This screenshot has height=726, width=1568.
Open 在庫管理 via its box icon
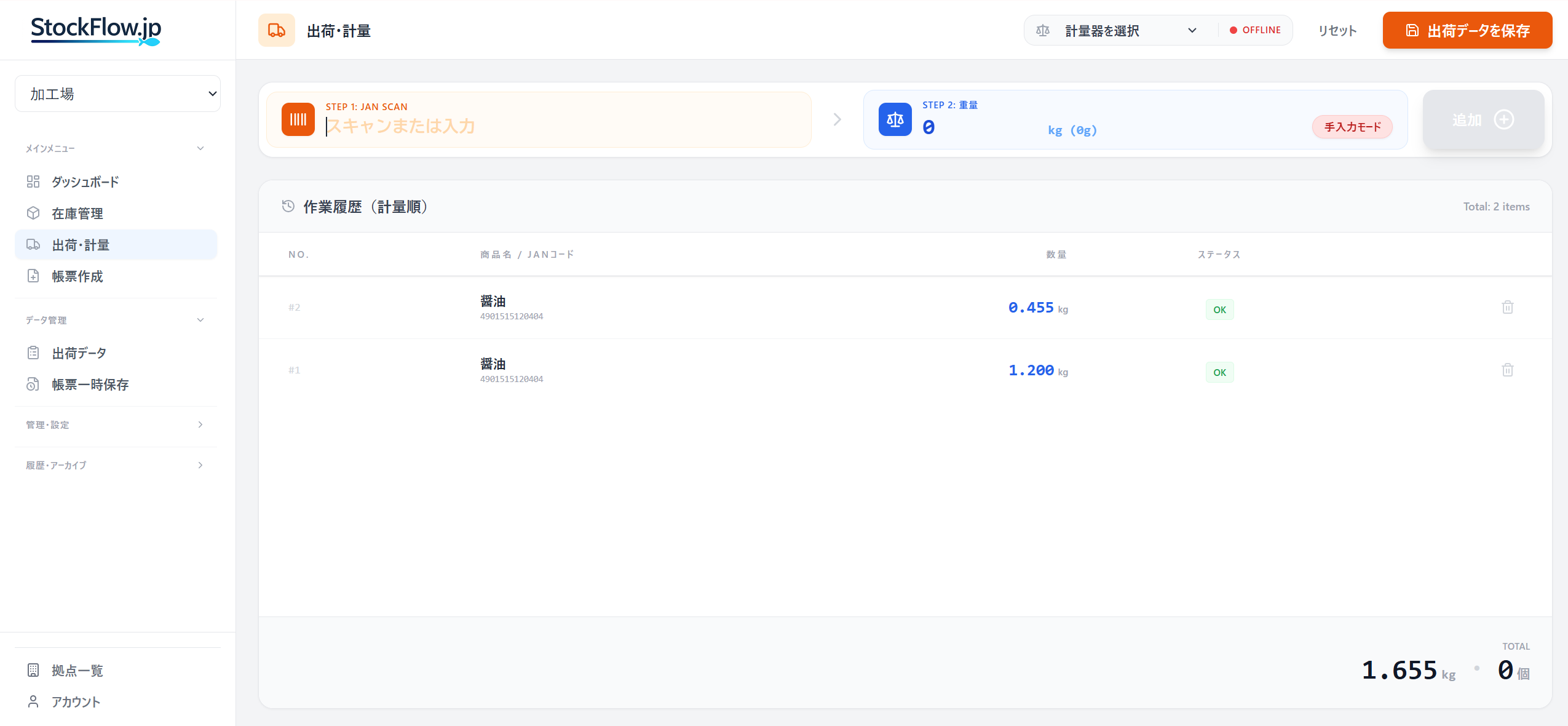point(34,213)
